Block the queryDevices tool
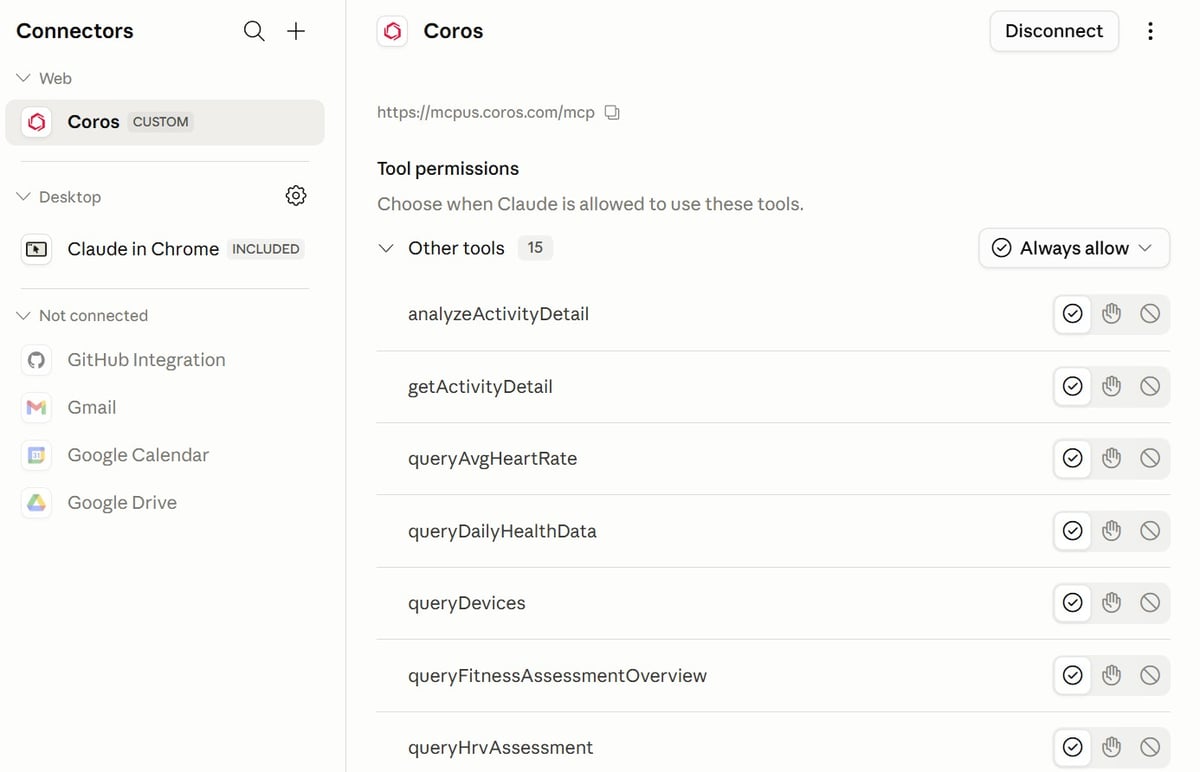 [x=1150, y=603]
